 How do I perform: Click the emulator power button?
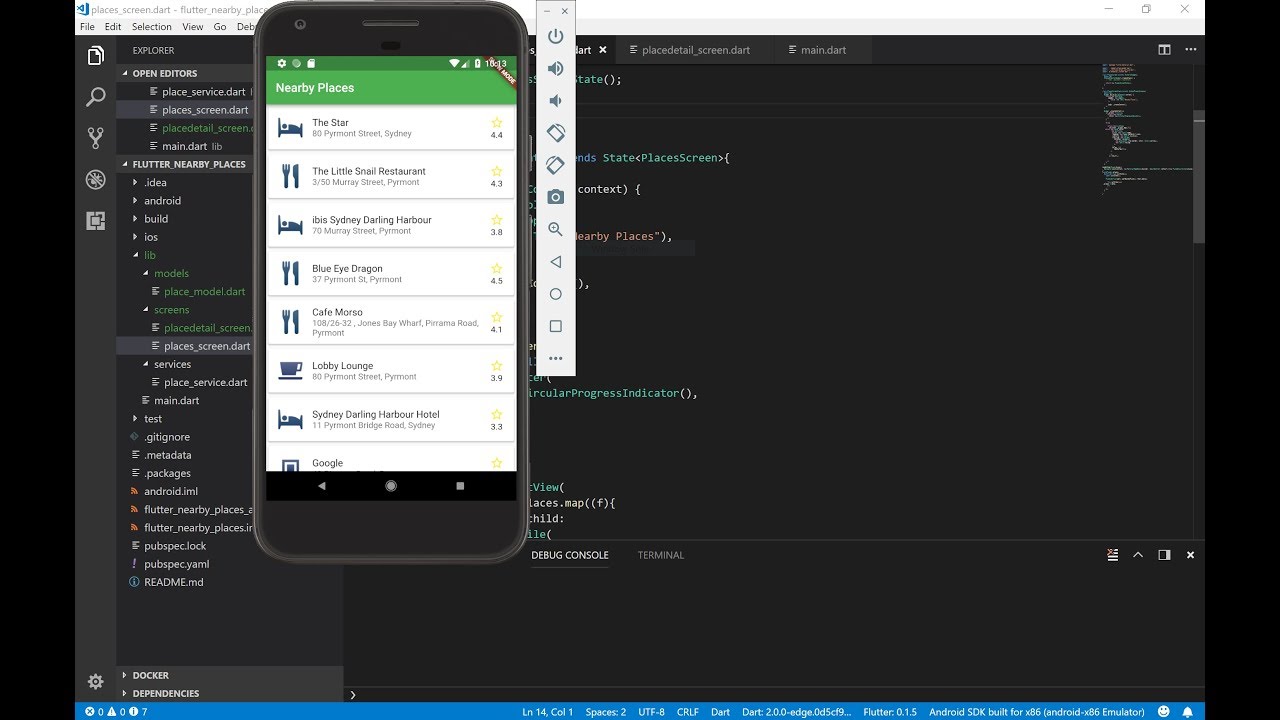point(556,37)
